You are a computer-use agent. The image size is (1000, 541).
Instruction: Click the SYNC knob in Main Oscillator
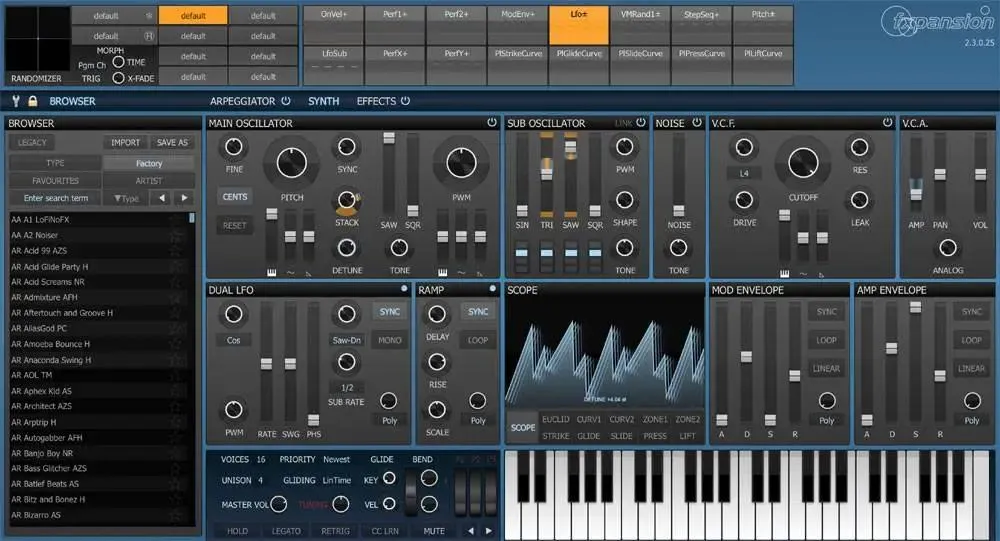346,147
